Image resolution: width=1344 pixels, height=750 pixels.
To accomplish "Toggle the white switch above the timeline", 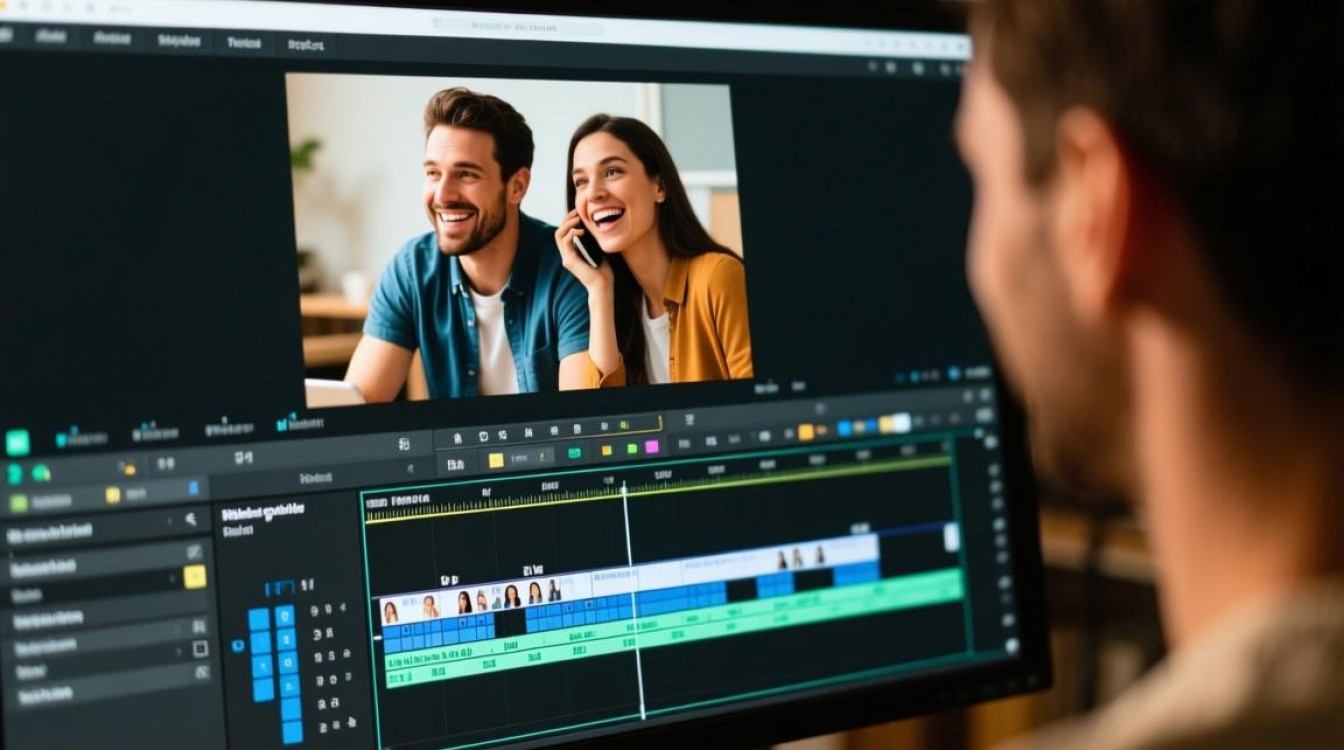I will (x=900, y=423).
